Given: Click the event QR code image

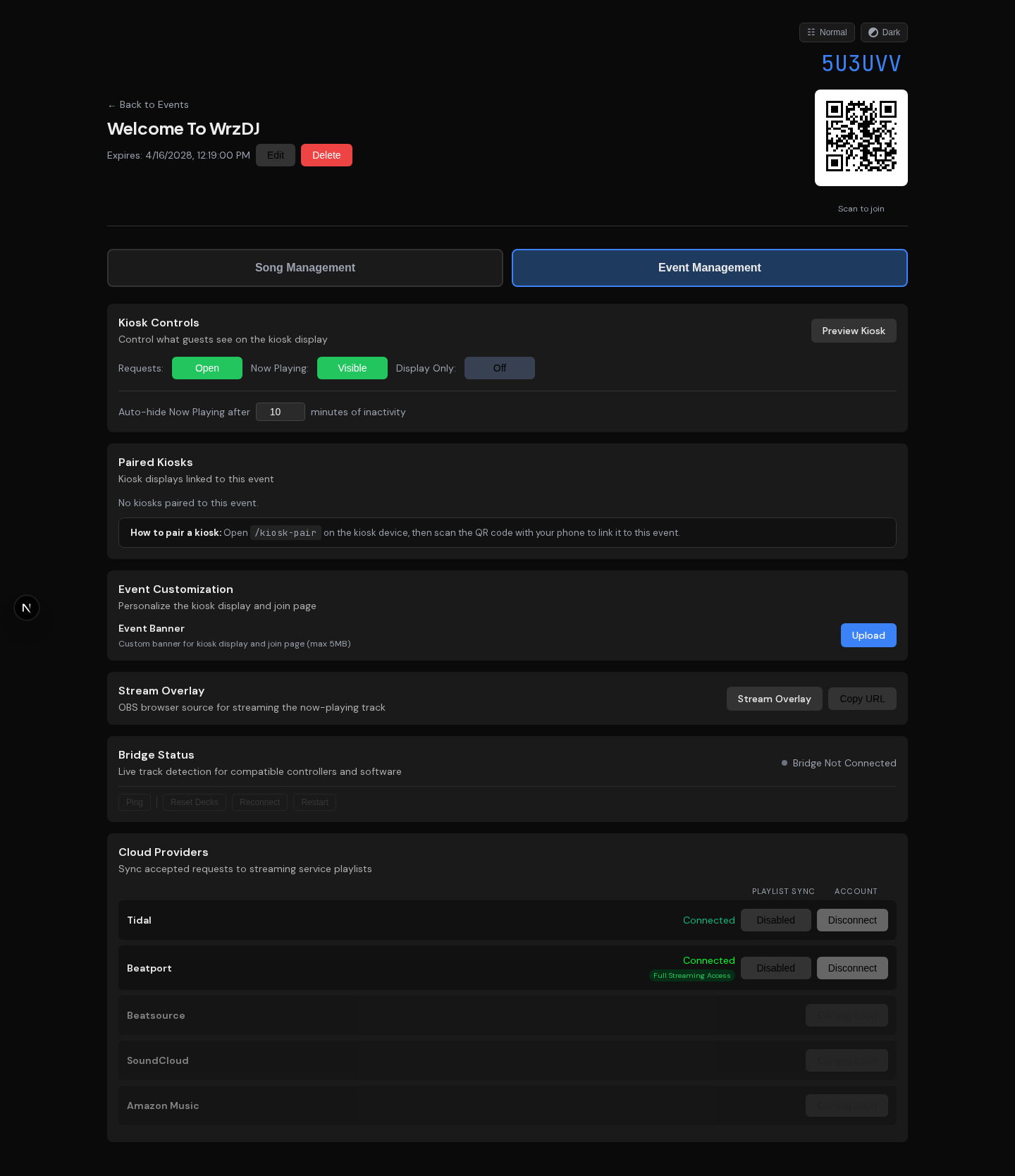Looking at the screenshot, I should (x=861, y=137).
